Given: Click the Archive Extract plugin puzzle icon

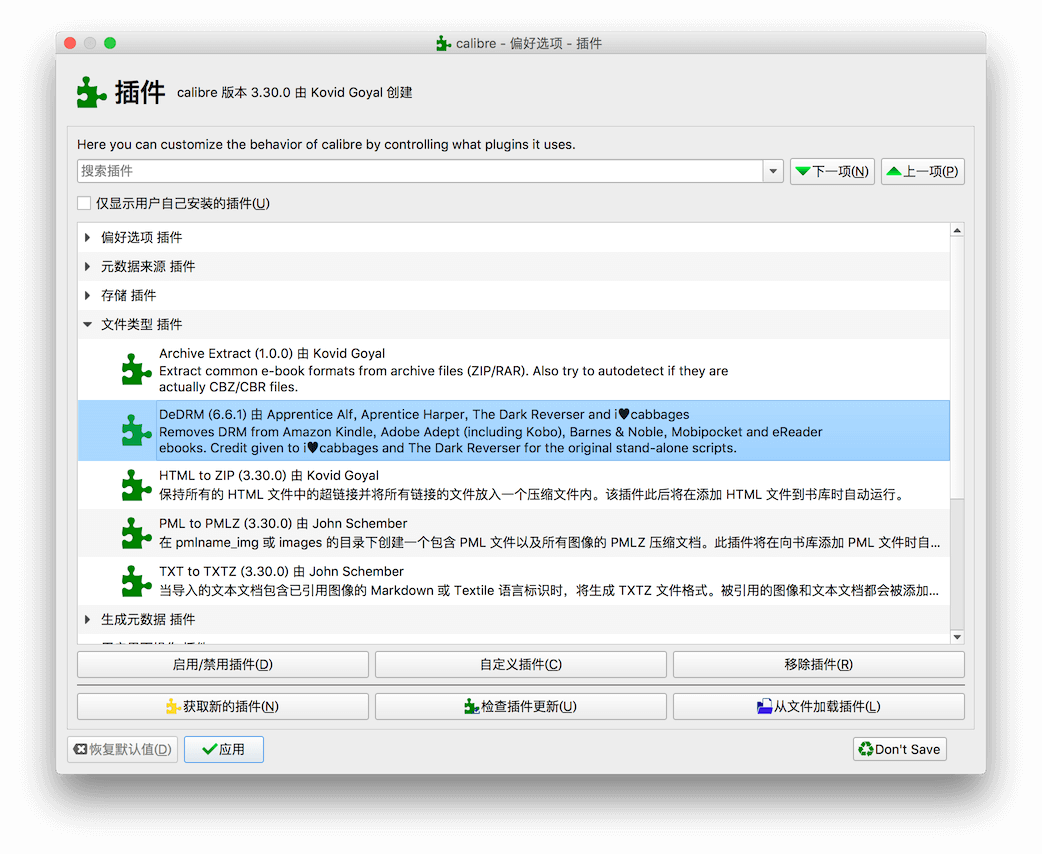Looking at the screenshot, I should coord(136,370).
